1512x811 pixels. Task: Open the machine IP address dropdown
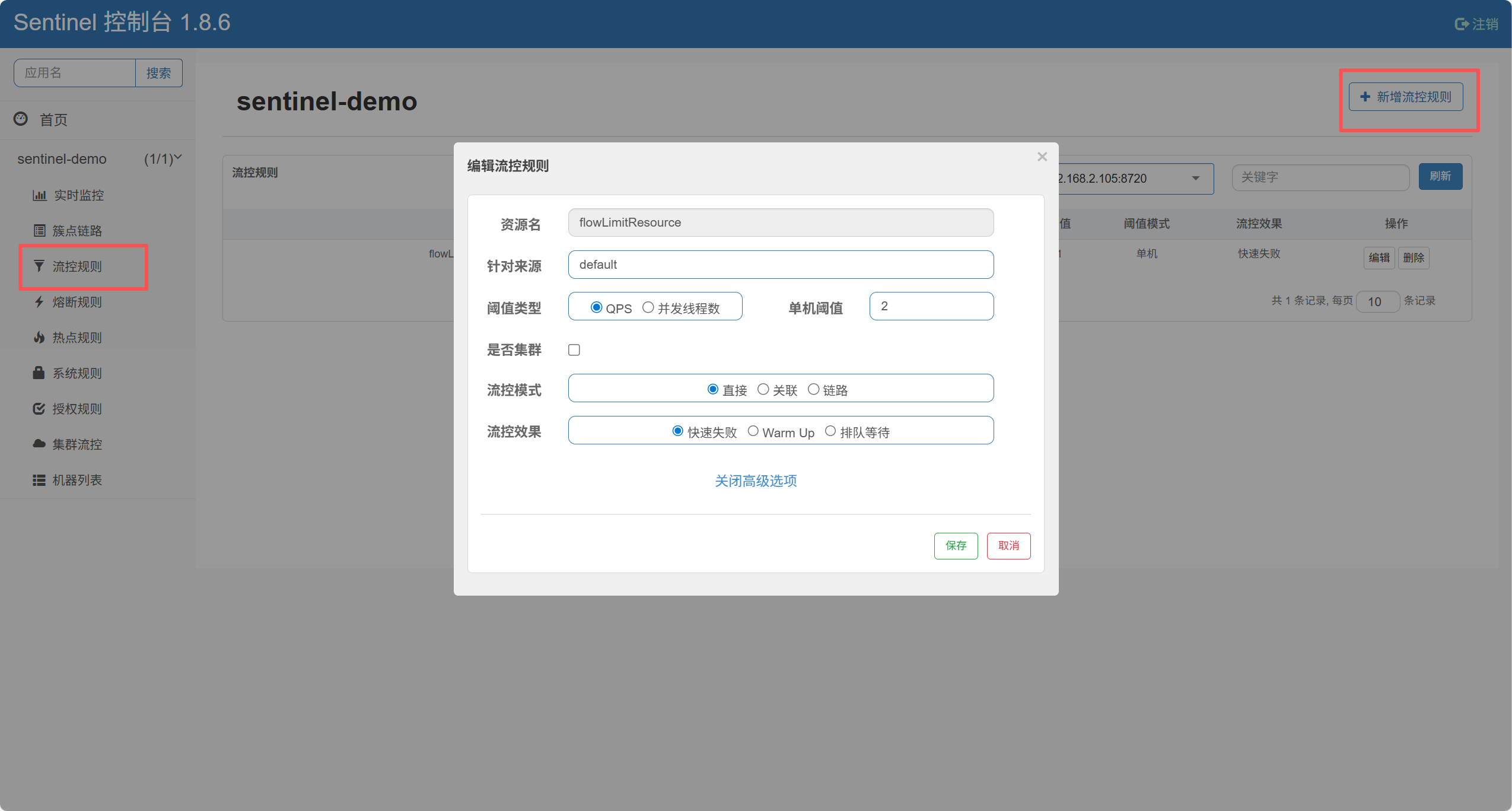pyautogui.click(x=1196, y=179)
